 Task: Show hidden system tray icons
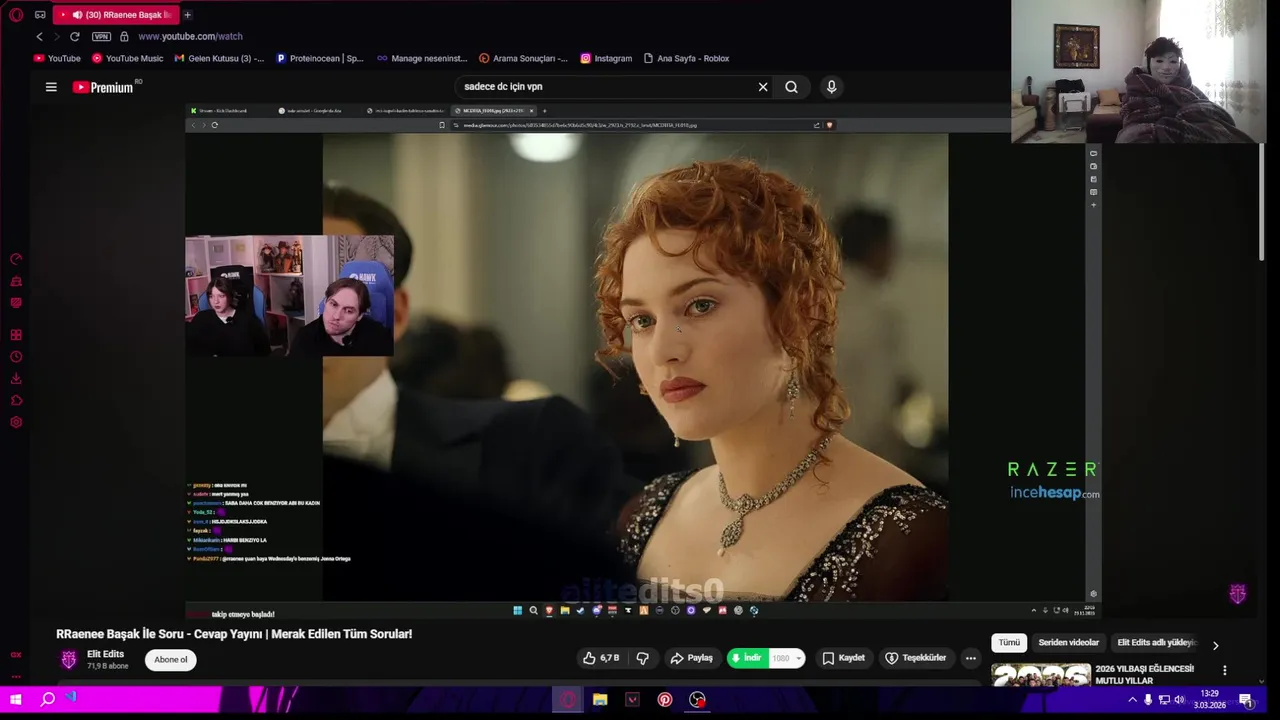[1132, 700]
